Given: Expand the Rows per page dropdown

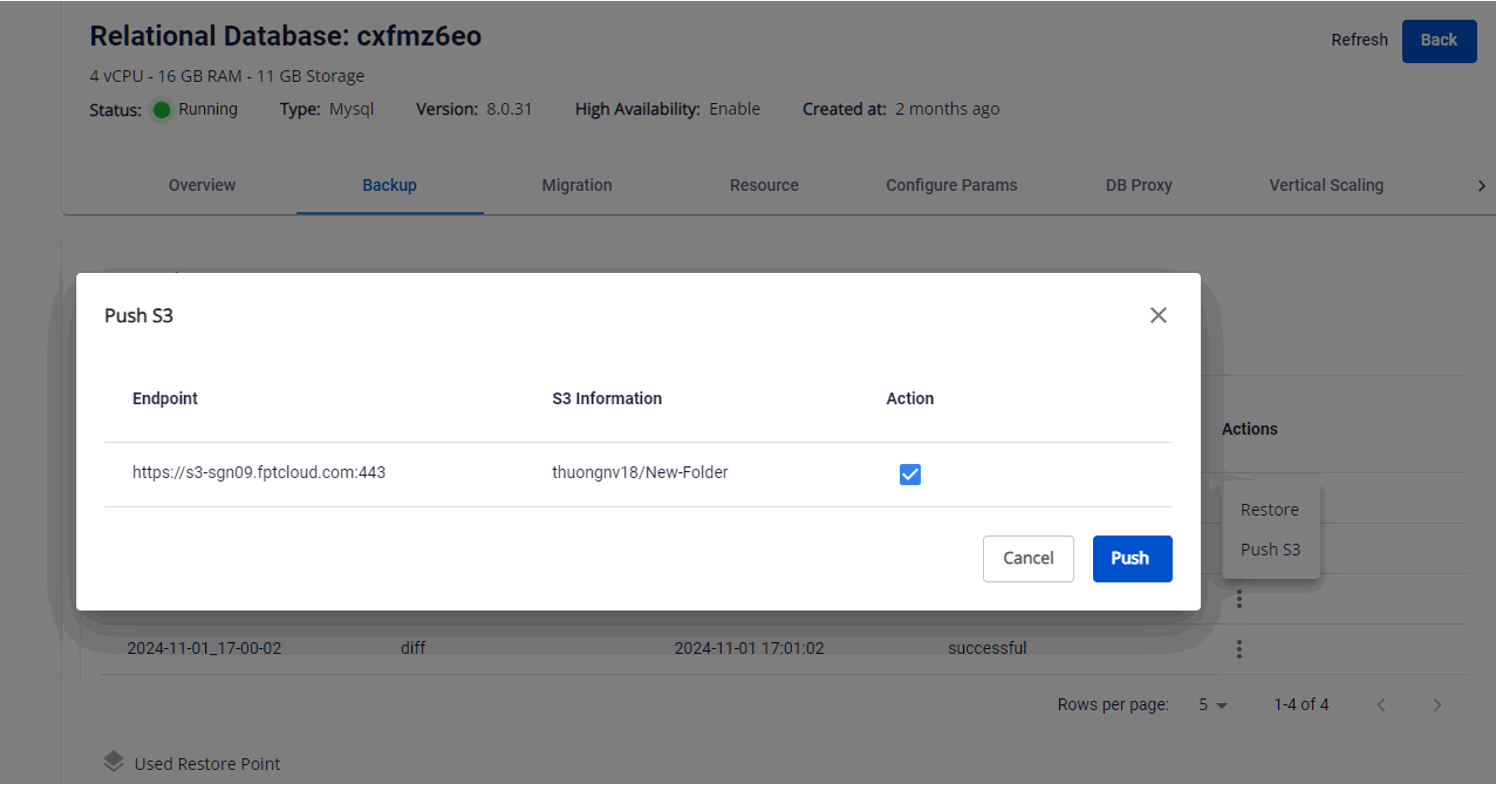Looking at the screenshot, I should (1213, 705).
